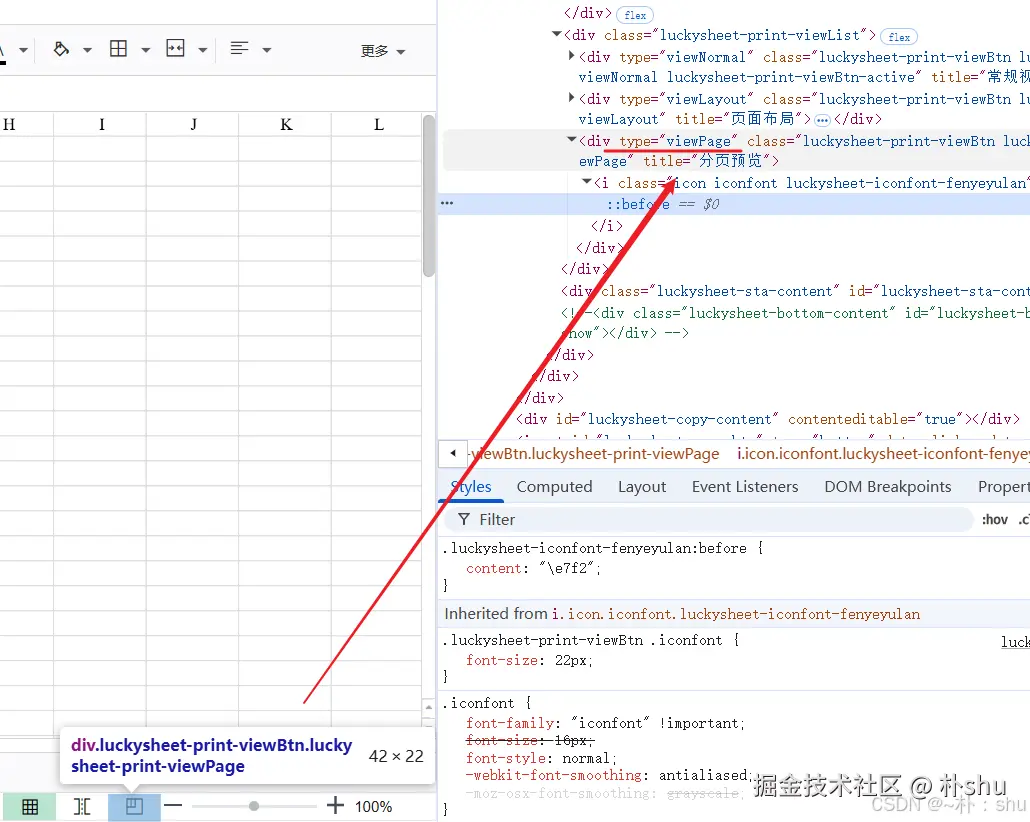Screen dimensions: 1030x822
Task: Expand the borders dropdown arrow
Action: (146, 50)
